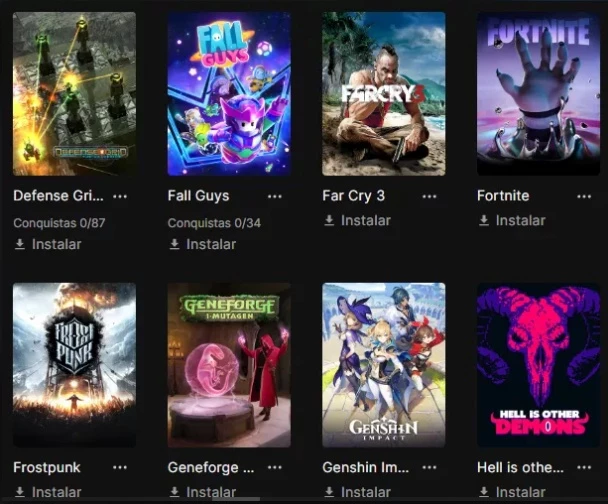Click Instalar under Defense Grid
Viewport: 608px width, 504px height.
48,244
